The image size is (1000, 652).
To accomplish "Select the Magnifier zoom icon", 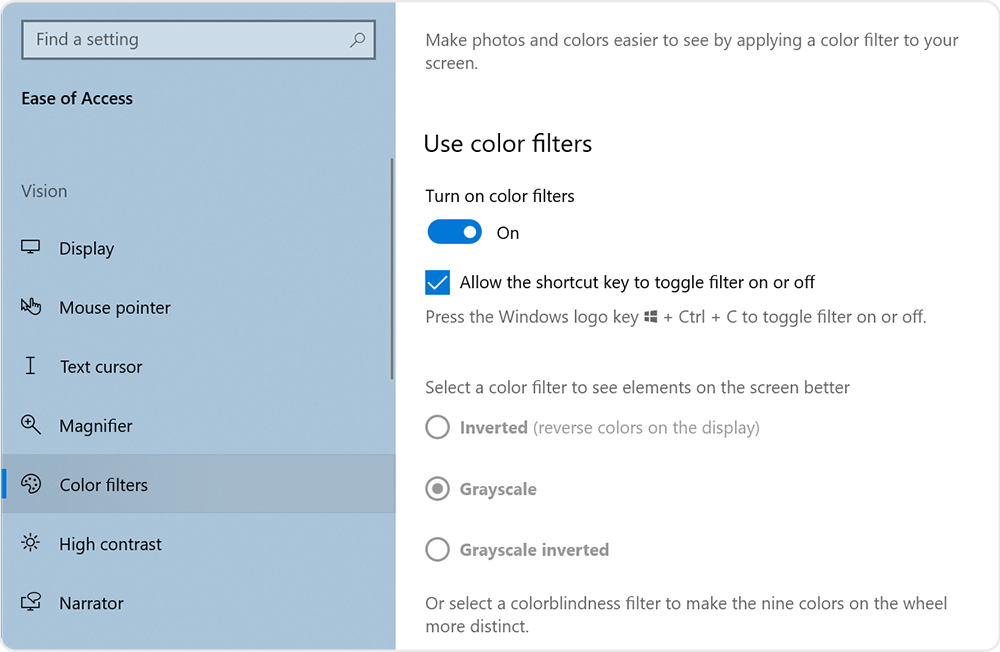I will (x=31, y=425).
